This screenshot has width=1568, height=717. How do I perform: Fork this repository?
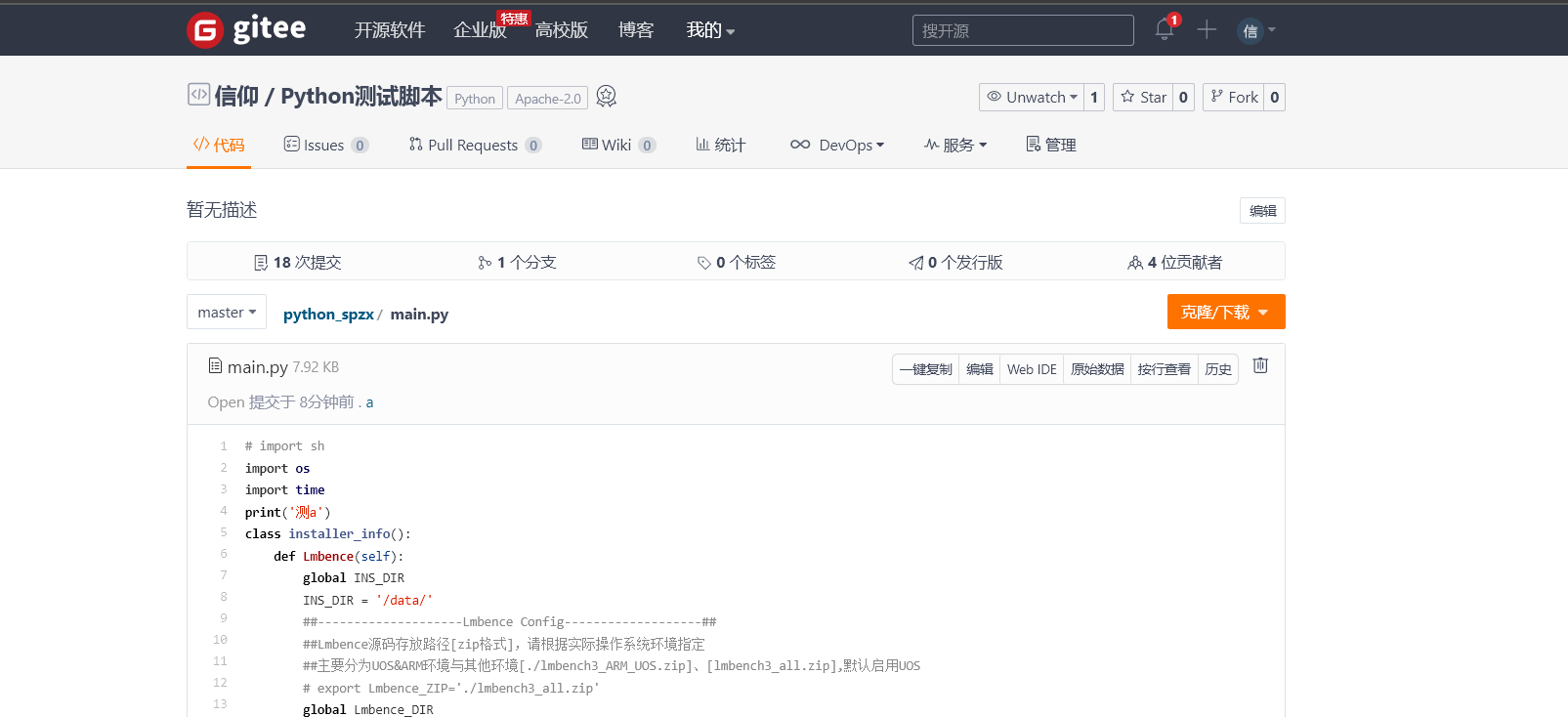tap(1234, 97)
